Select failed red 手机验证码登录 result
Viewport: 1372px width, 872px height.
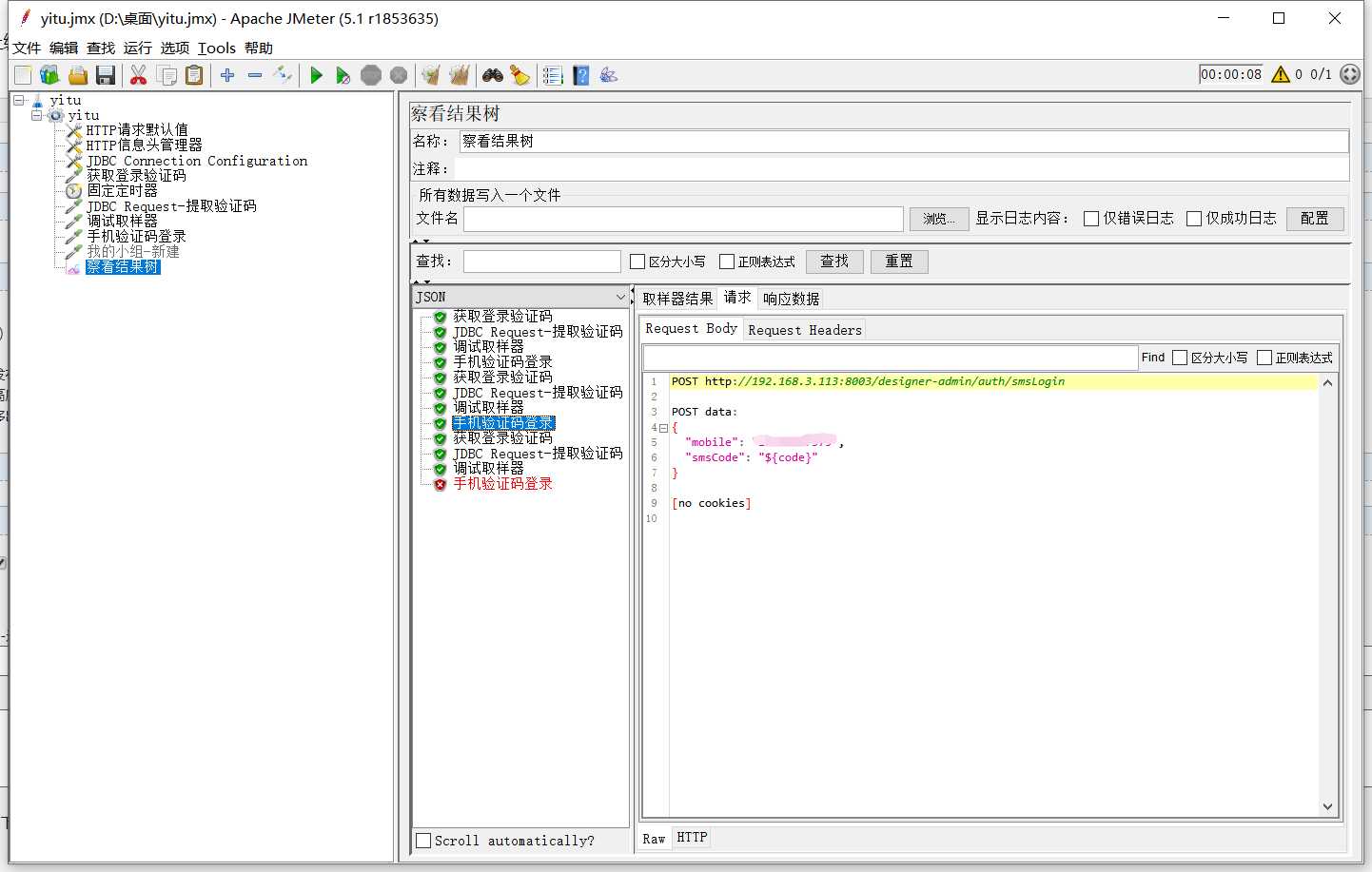502,484
